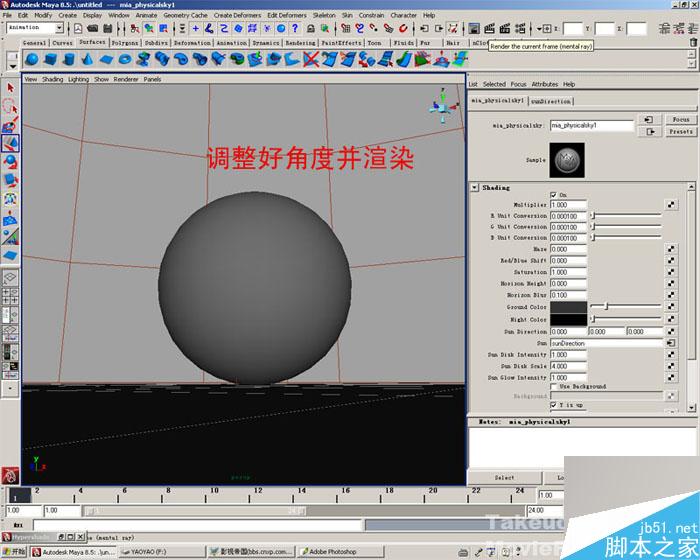700x560 pixels.
Task: Click the save scene icon
Action: (108, 29)
